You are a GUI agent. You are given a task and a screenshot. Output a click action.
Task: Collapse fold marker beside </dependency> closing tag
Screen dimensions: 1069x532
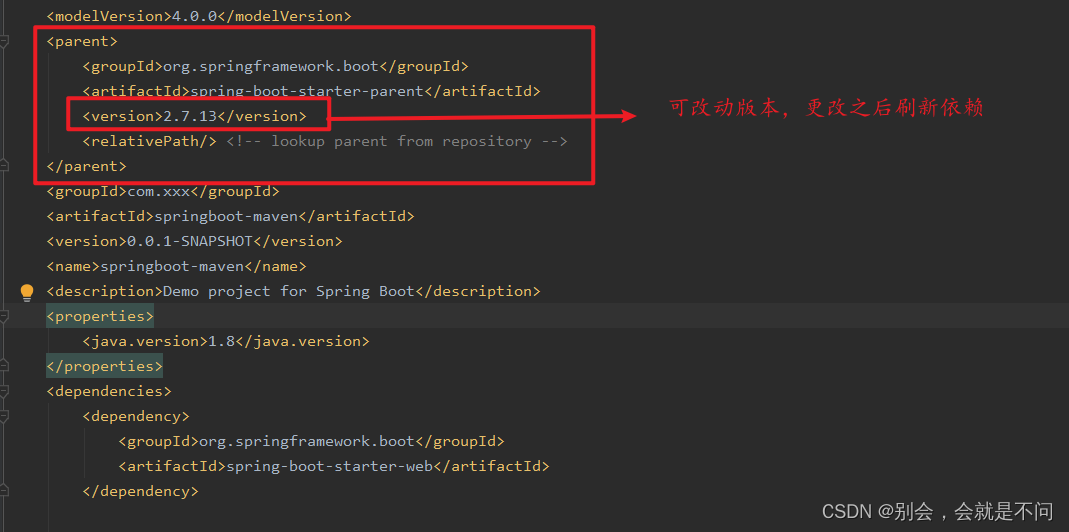(x=3, y=491)
